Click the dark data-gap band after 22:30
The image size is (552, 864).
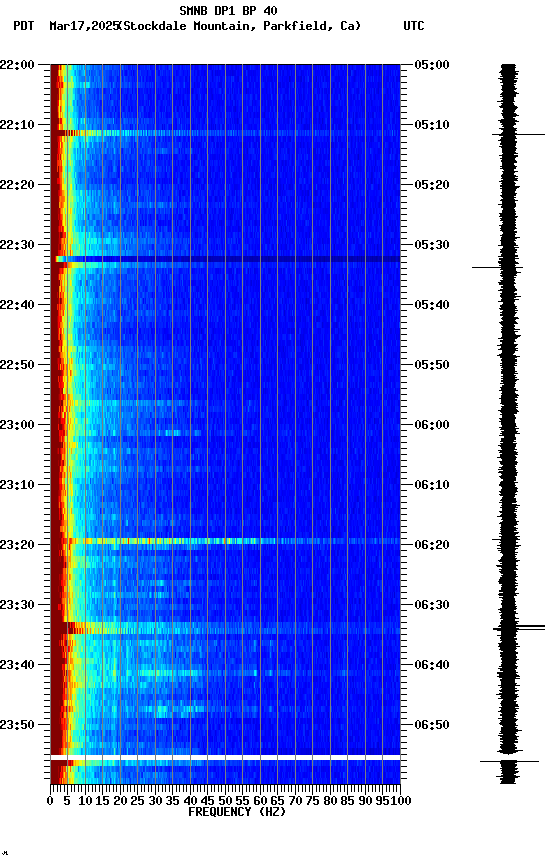225,259
